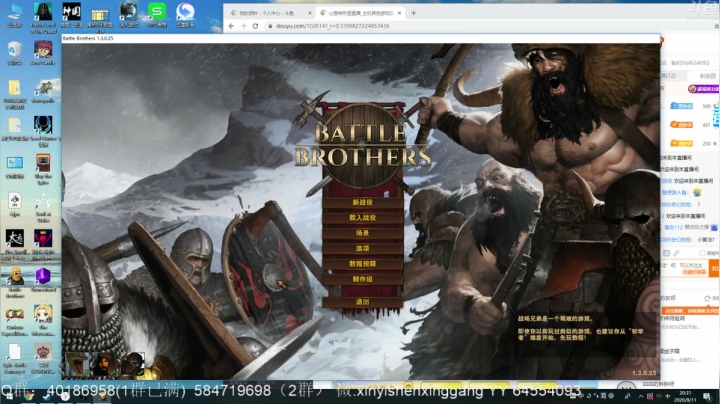The height and width of the screenshot is (404, 720).
Task: Focus the Douyu chat message input
Action: click(x=684, y=269)
